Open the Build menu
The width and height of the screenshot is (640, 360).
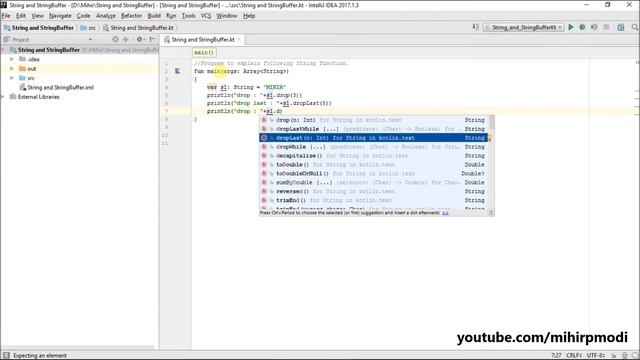[154, 16]
